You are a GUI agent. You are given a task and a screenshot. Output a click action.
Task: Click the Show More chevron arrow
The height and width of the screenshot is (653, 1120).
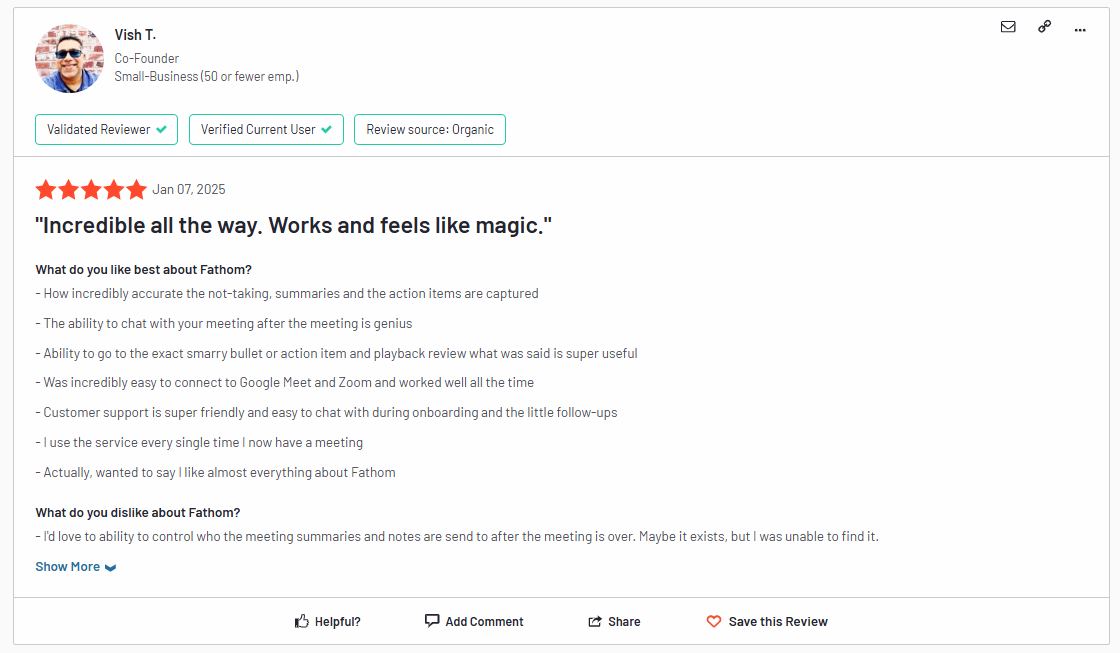(110, 567)
